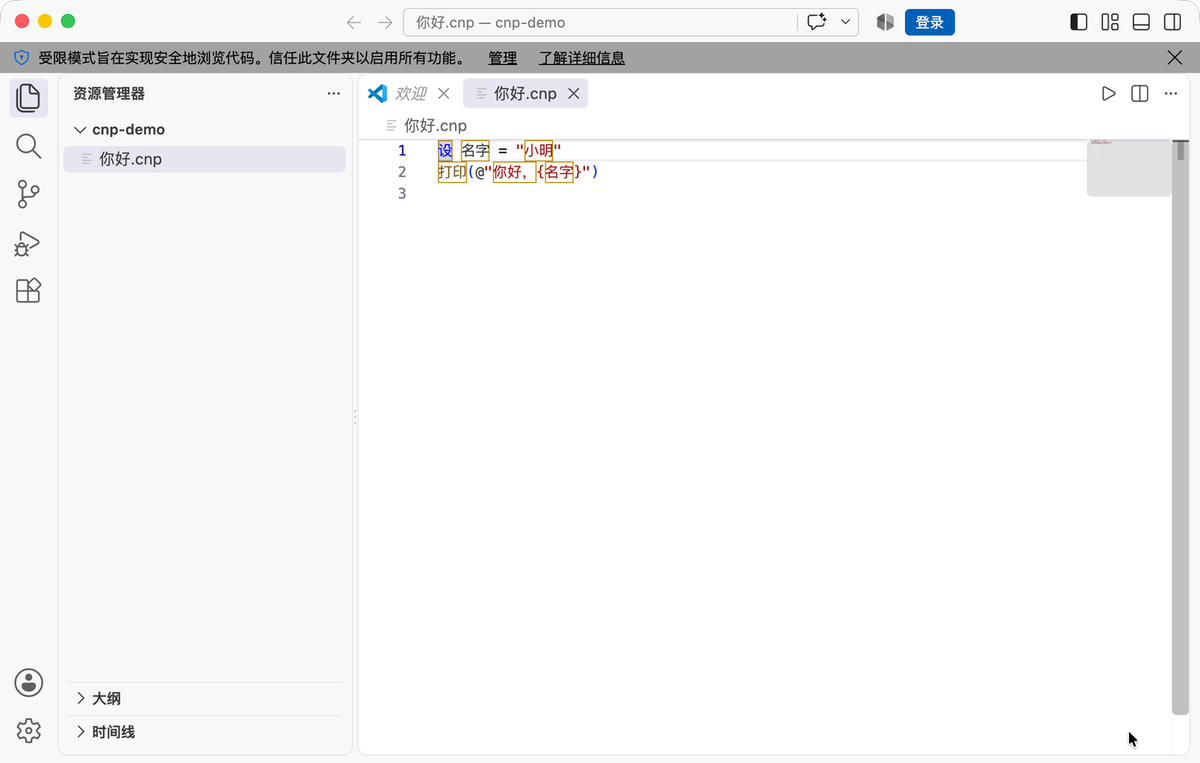Open the Explorer view in activity bar
Image resolution: width=1200 pixels, height=763 pixels.
click(28, 98)
